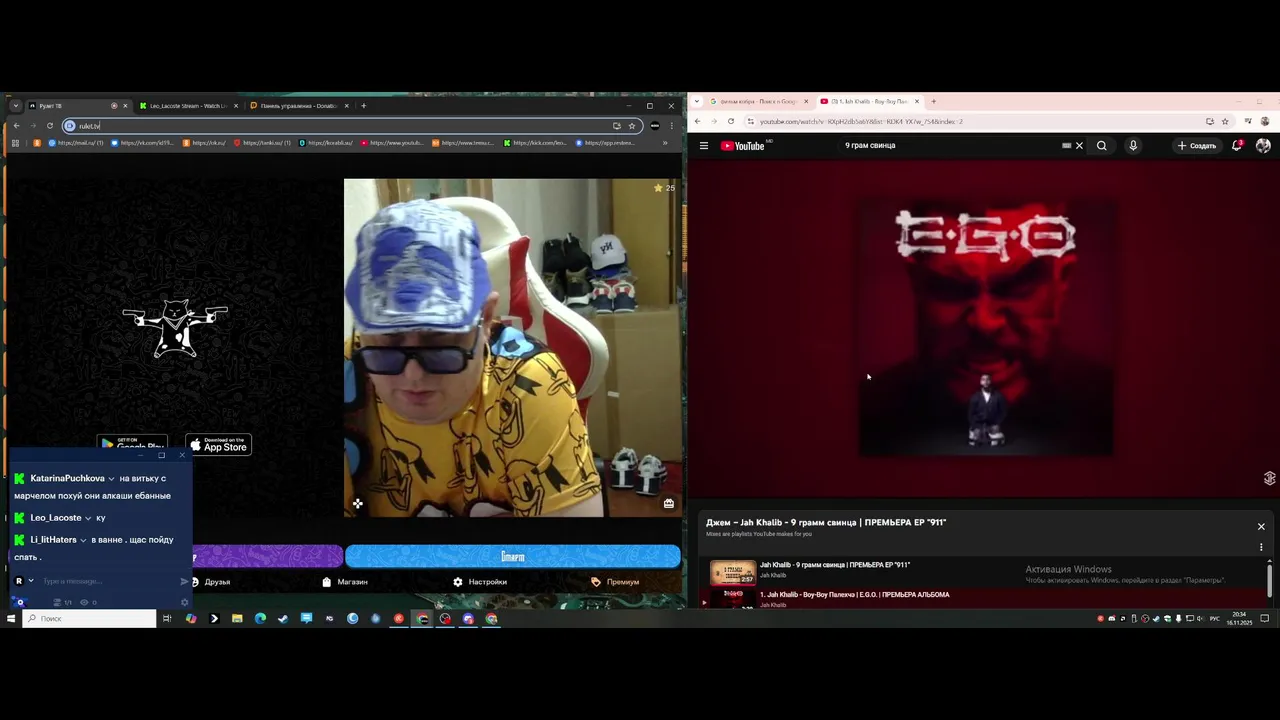Switch to Панель управления Donation tab

coord(299,106)
